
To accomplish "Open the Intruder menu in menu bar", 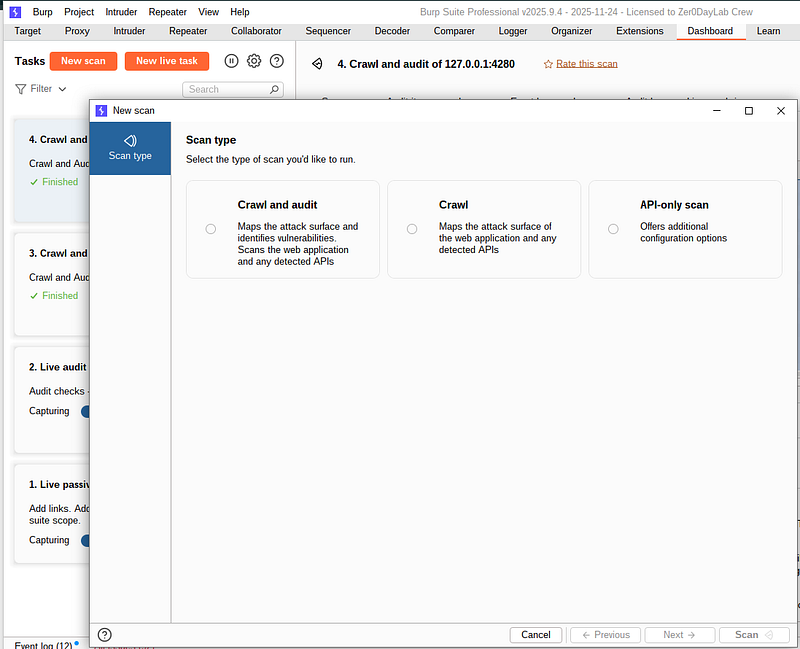I will click(x=121, y=12).
